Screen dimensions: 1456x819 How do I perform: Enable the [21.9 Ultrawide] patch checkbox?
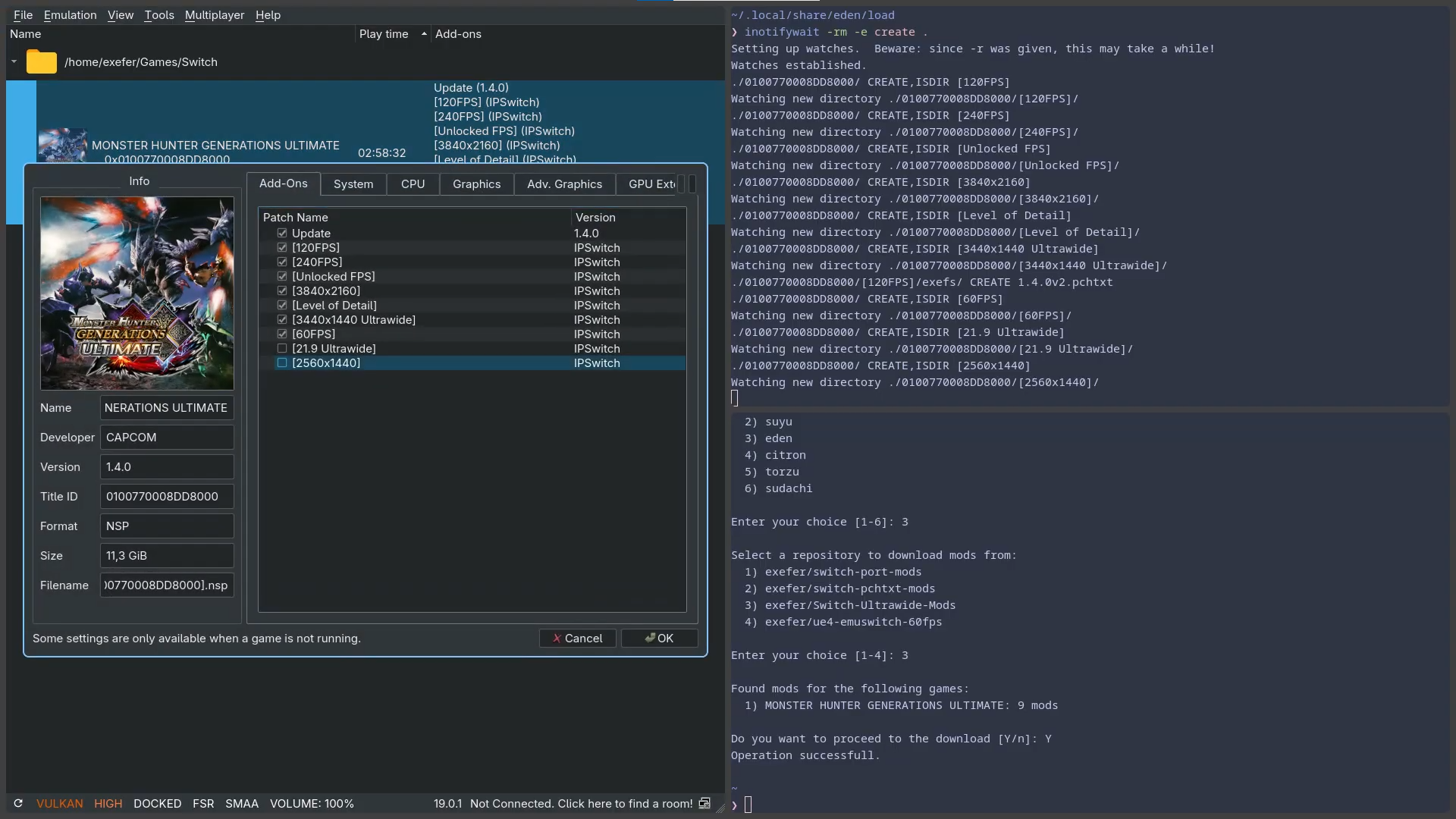(x=282, y=349)
